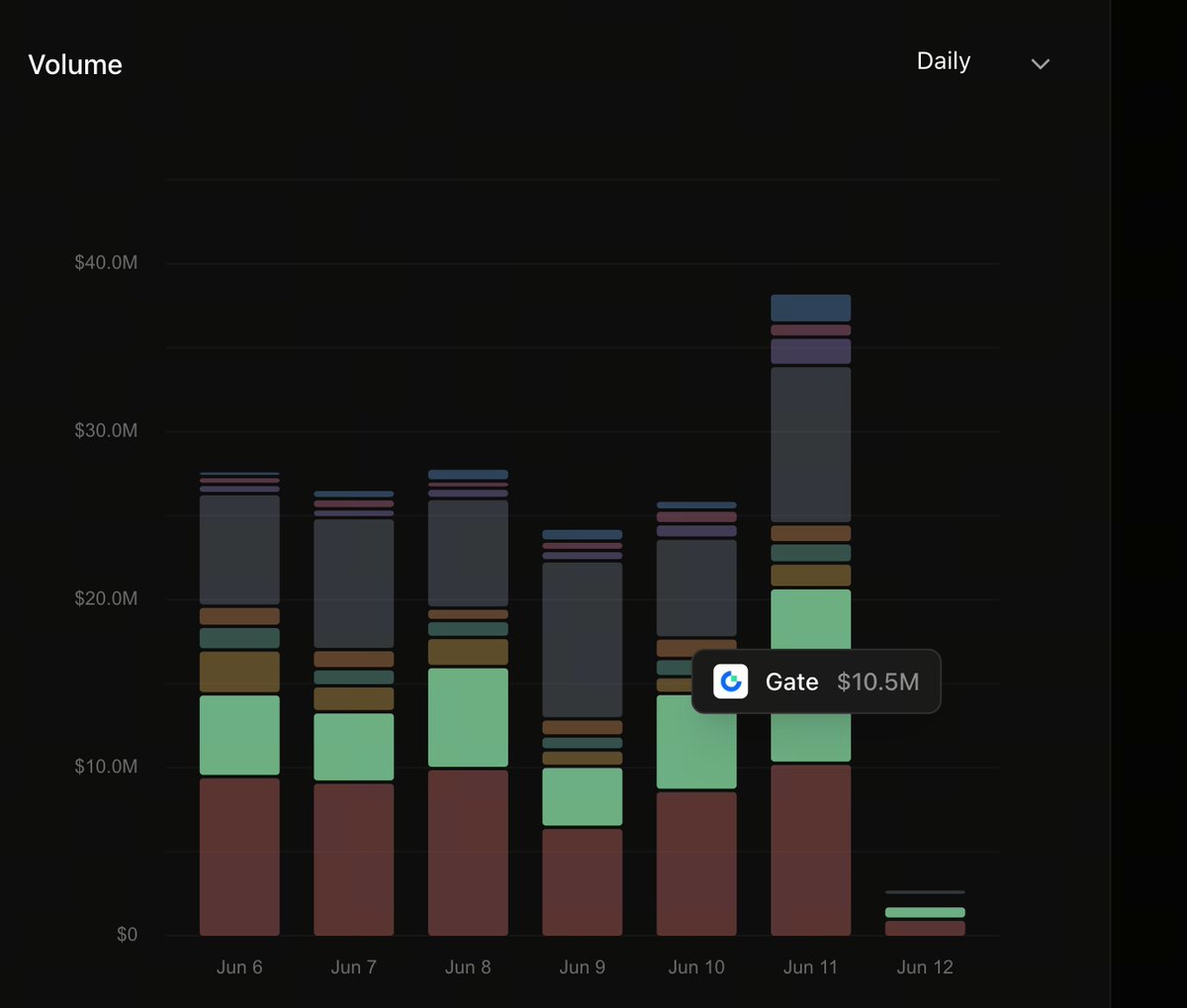Select the red bottom segment of Jun 6 bar

coord(239,857)
